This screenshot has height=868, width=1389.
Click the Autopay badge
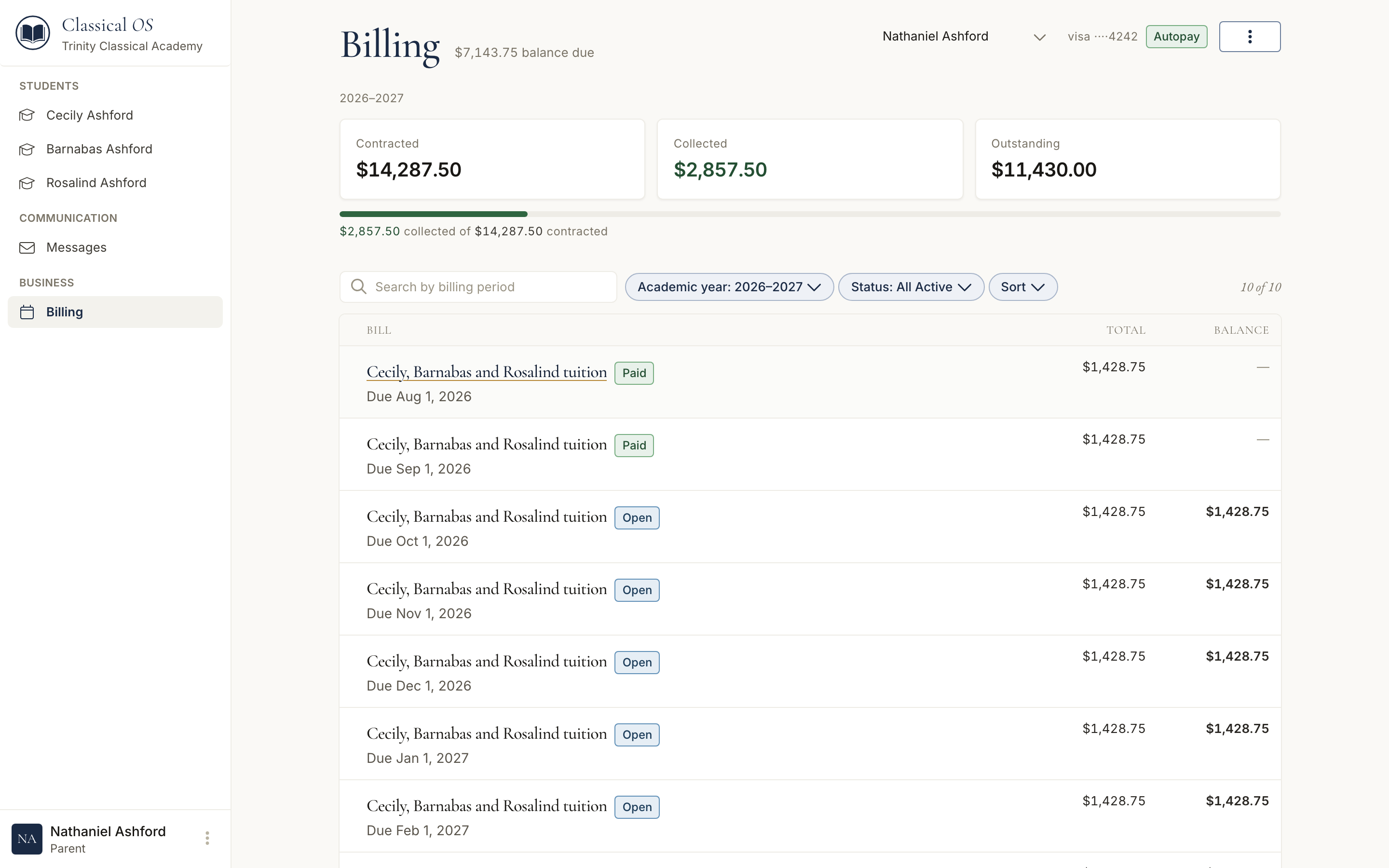1176,37
